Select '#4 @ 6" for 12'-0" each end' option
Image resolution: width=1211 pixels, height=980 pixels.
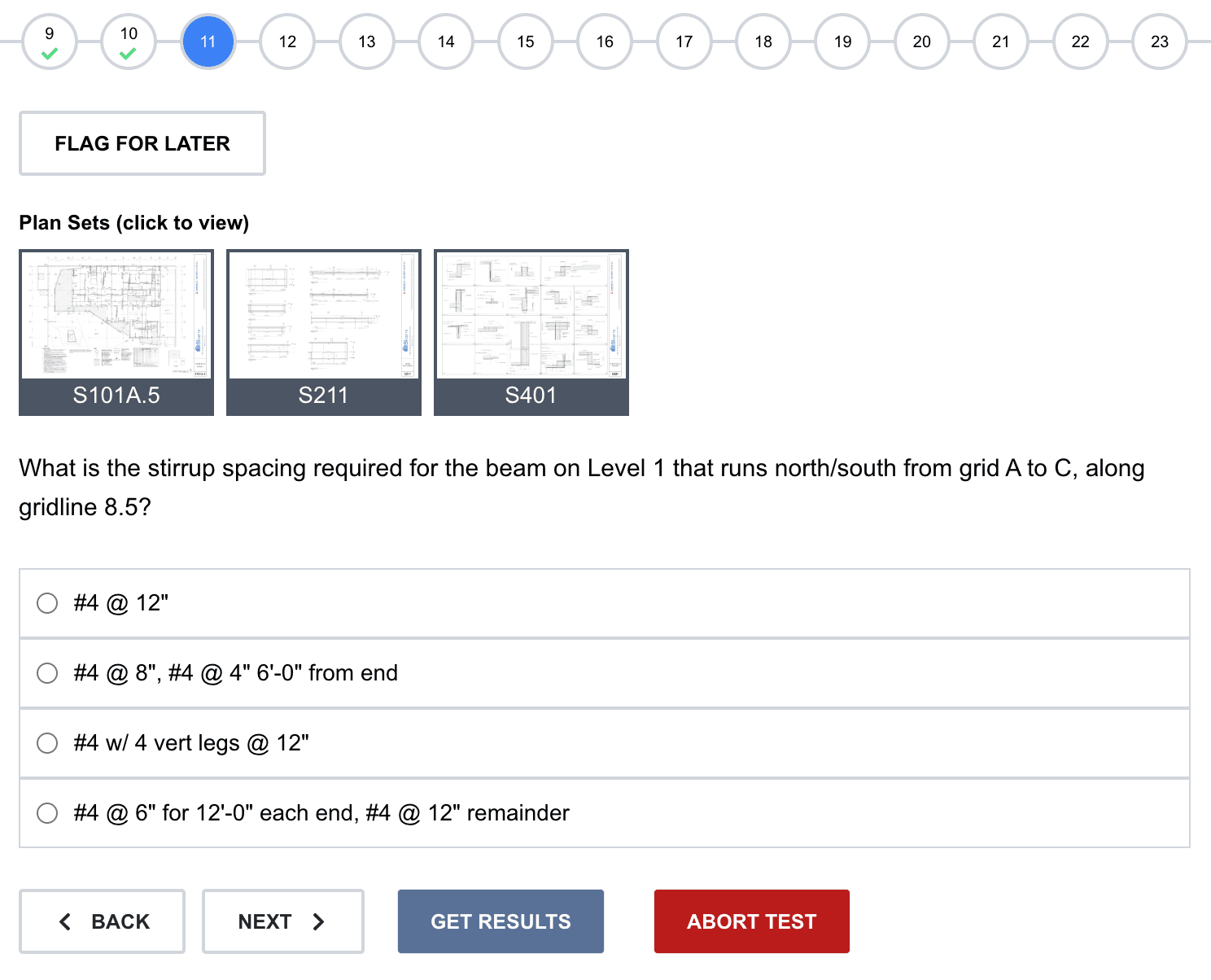click(47, 813)
